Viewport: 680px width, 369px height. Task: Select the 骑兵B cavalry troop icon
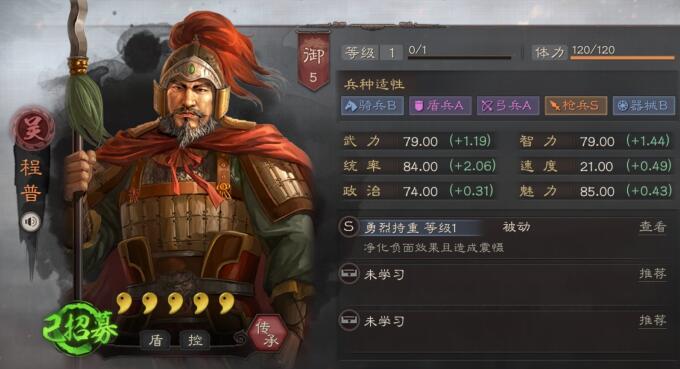pos(372,105)
